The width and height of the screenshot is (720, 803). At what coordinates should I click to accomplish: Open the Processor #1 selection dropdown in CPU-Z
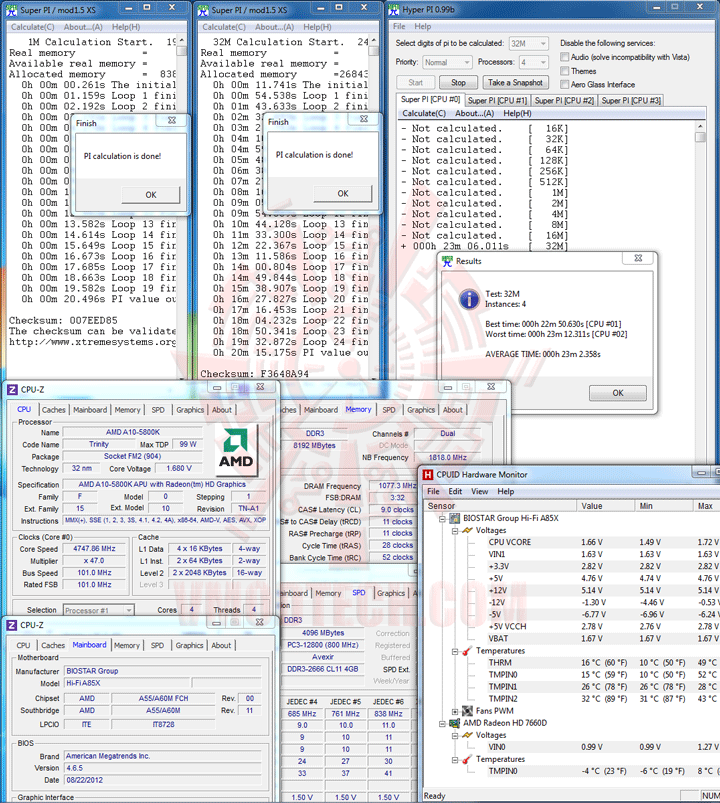pos(99,610)
